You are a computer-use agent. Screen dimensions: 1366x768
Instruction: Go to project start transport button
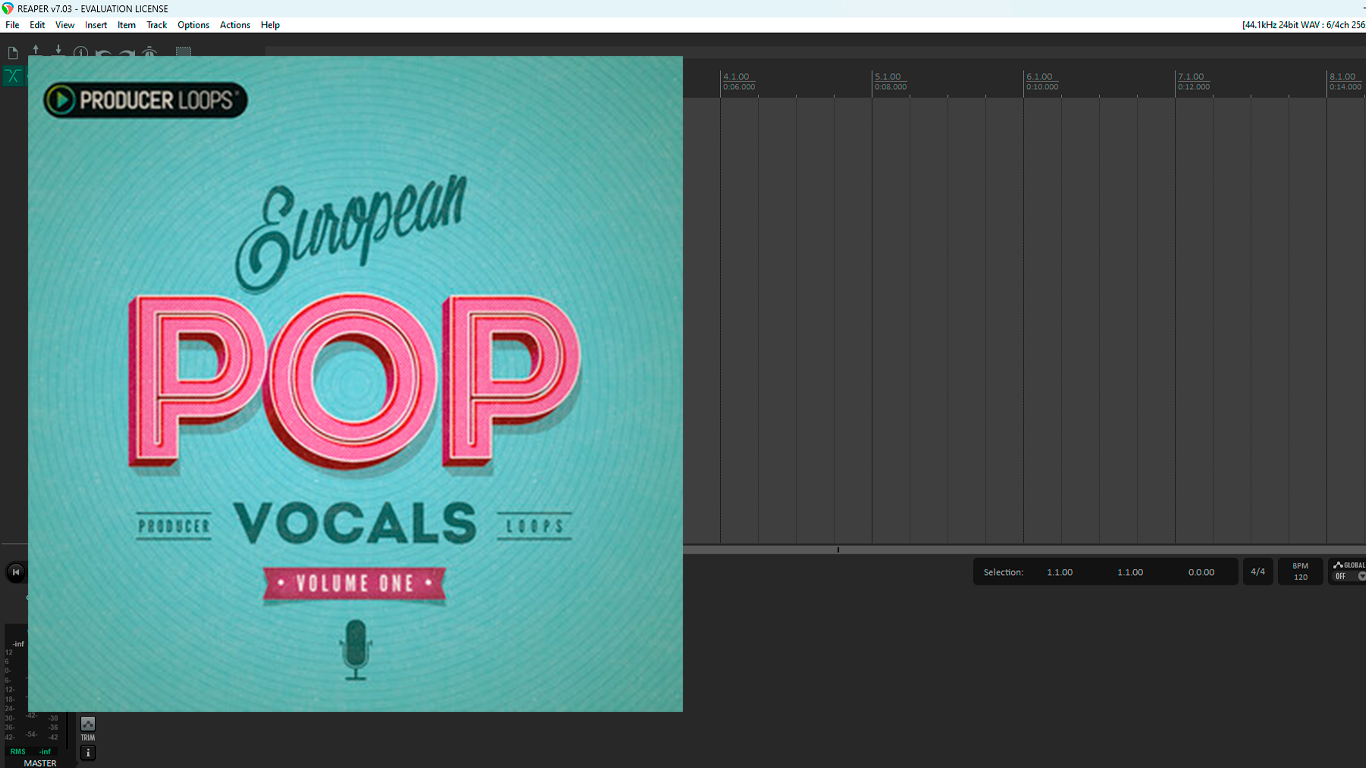(15, 572)
